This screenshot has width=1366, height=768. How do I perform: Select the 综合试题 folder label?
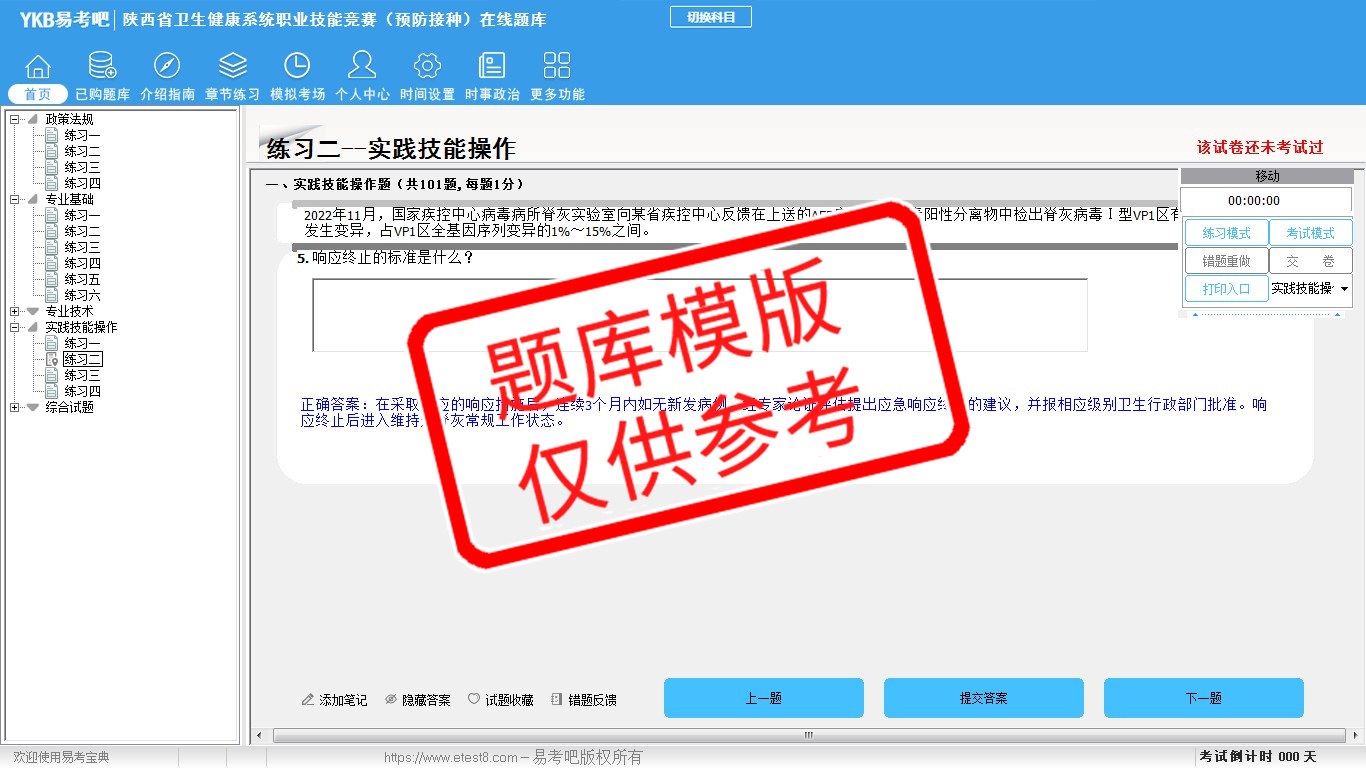click(x=69, y=407)
